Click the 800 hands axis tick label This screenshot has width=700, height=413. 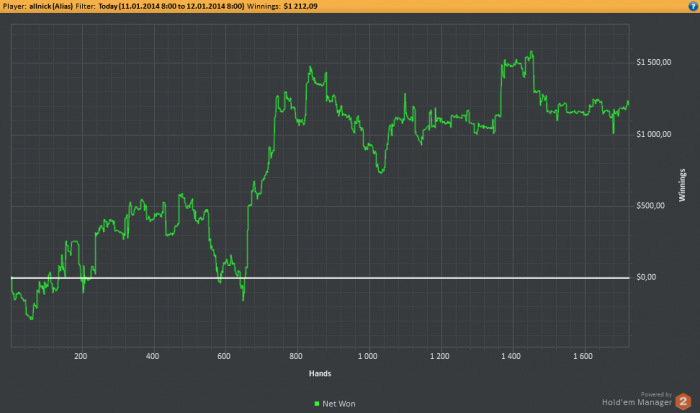[296, 356]
